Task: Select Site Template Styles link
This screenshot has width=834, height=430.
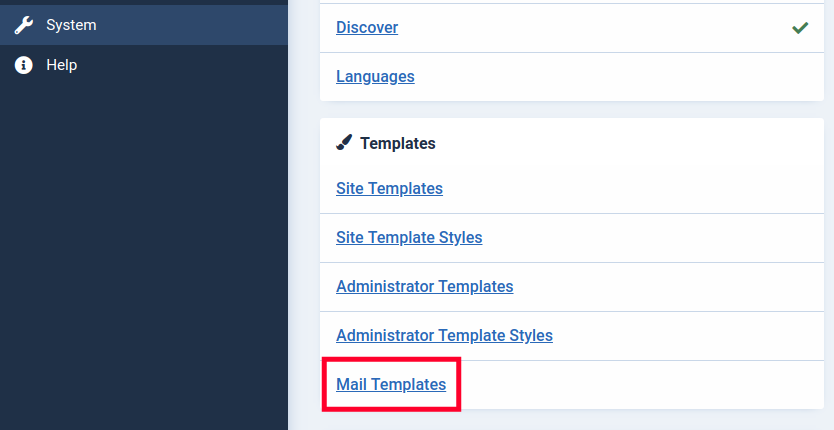Action: click(409, 237)
